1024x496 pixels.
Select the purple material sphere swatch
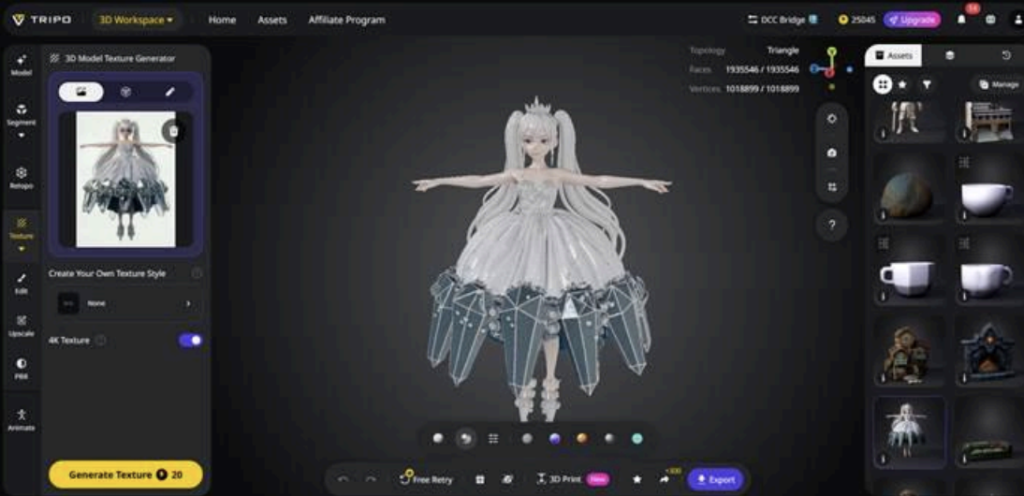click(554, 438)
